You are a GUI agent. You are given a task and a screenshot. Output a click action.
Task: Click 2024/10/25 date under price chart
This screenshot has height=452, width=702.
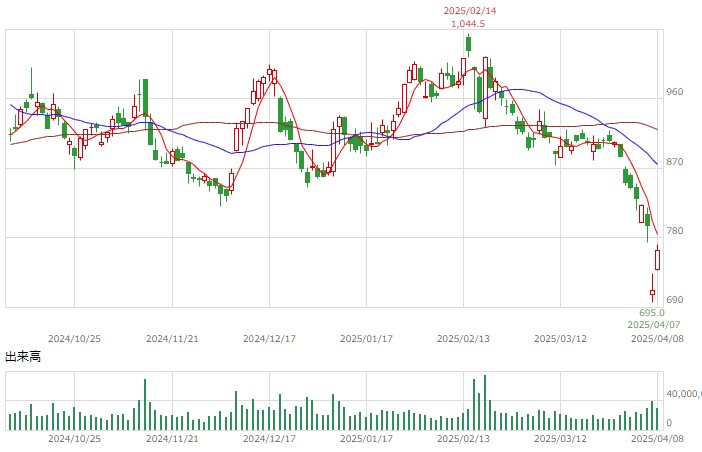[x=74, y=339]
